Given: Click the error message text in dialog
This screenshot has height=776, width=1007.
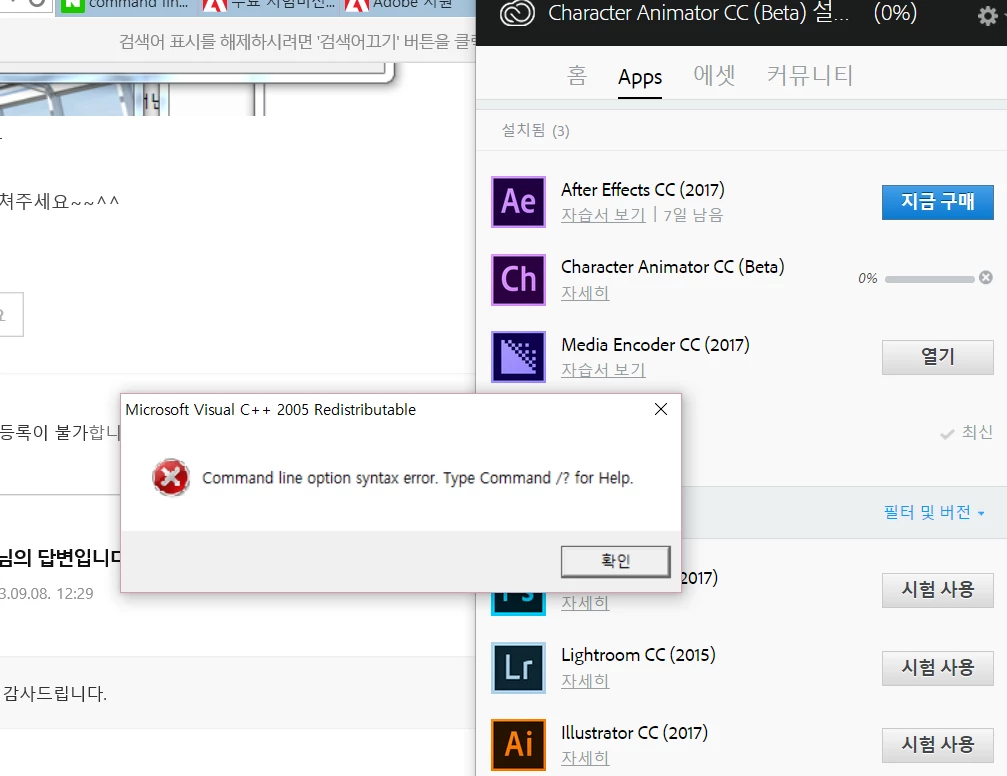Looking at the screenshot, I should (417, 478).
